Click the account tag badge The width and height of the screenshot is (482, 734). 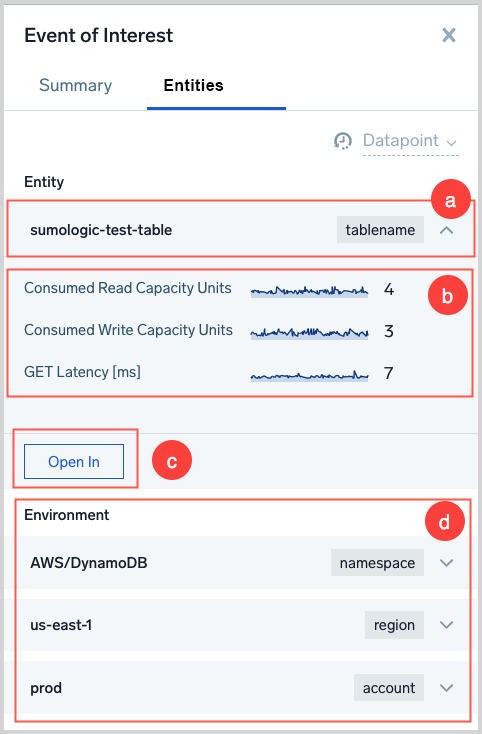pyautogui.click(x=389, y=688)
